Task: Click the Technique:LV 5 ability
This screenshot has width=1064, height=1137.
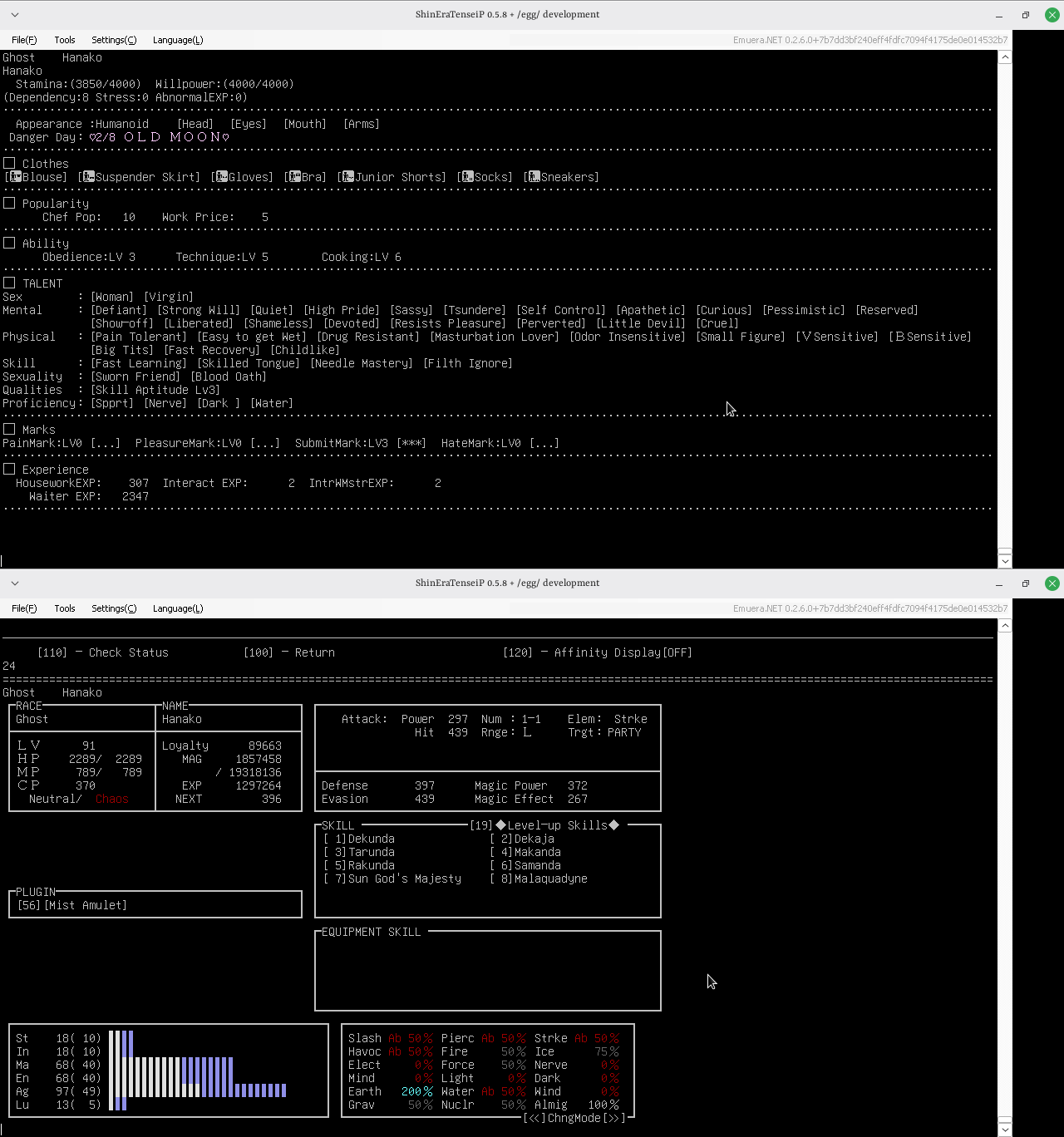Action: tap(222, 257)
